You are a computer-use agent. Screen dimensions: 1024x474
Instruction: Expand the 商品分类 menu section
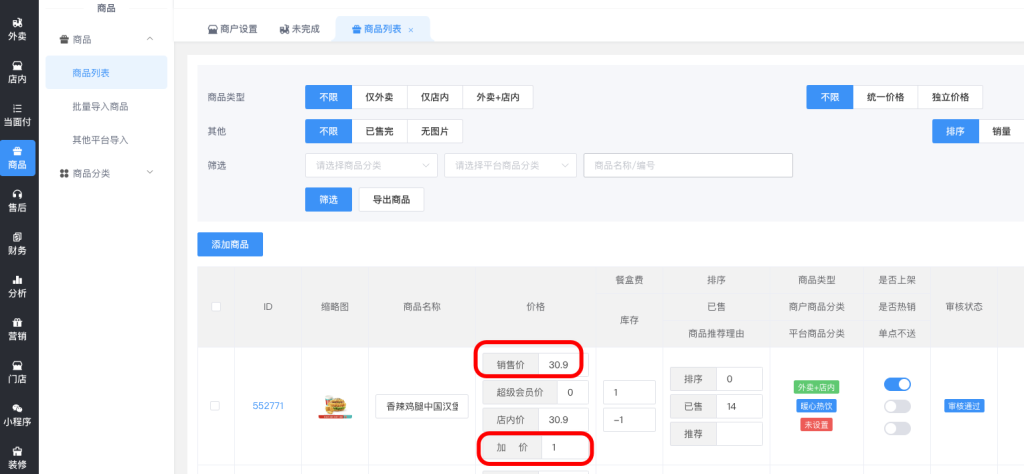click(104, 173)
